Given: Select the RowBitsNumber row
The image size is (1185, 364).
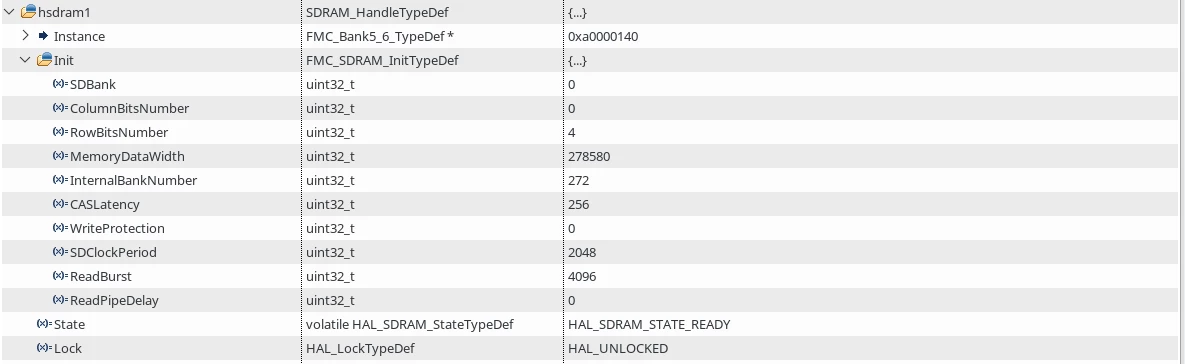Looking at the screenshot, I should [592, 132].
